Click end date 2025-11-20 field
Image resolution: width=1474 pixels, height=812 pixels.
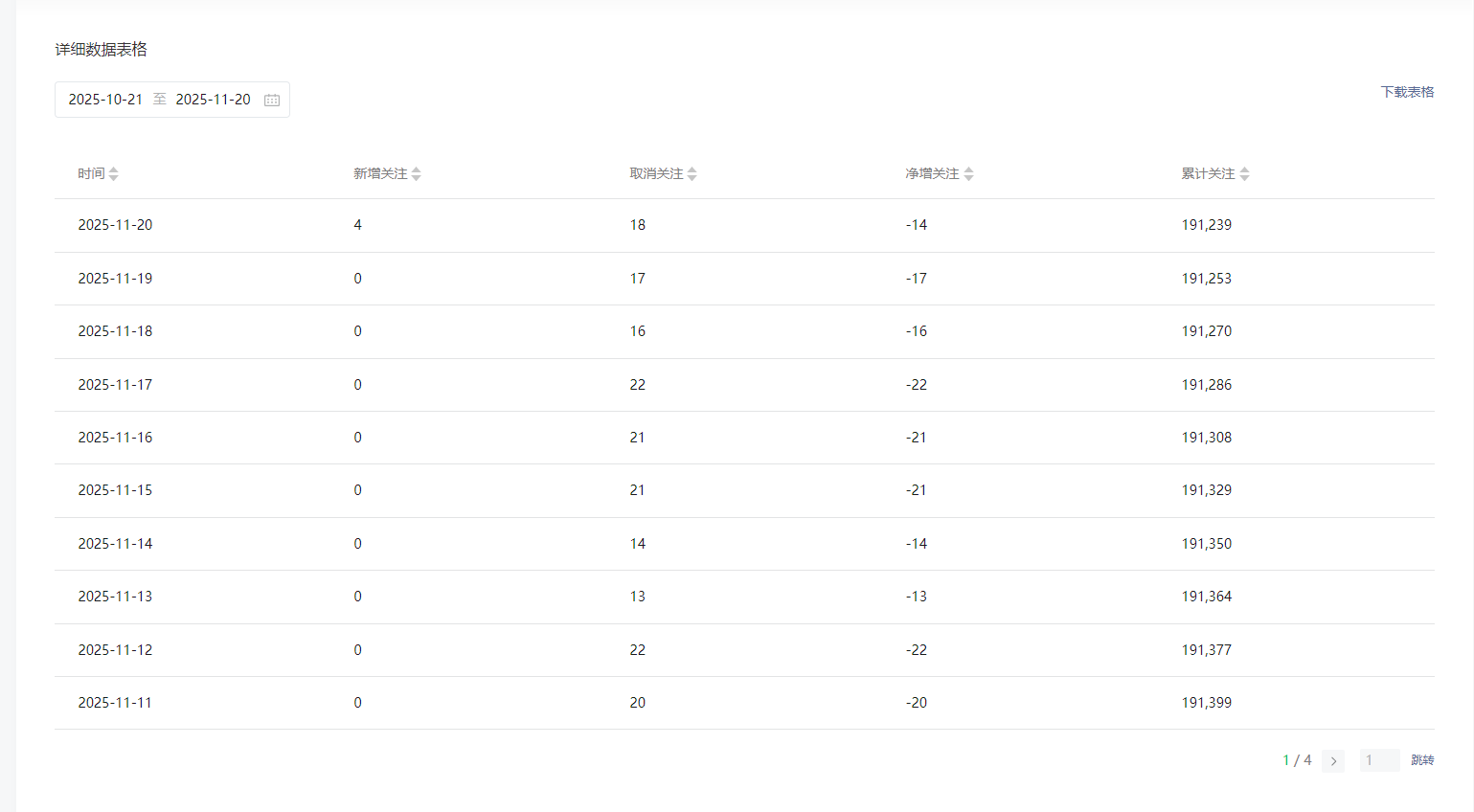click(x=213, y=100)
